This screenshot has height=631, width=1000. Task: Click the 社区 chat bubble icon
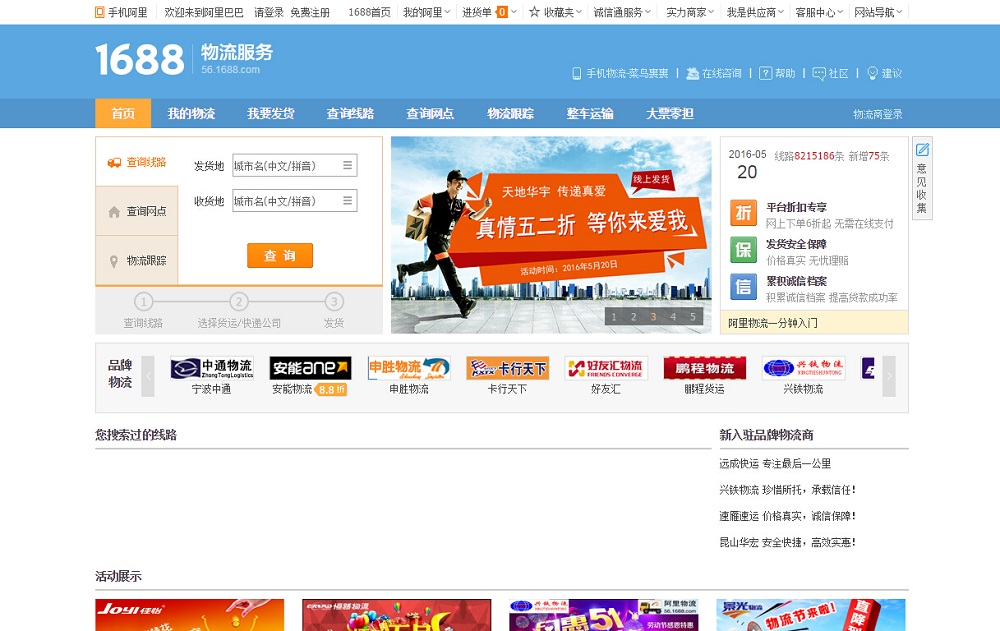(x=819, y=73)
